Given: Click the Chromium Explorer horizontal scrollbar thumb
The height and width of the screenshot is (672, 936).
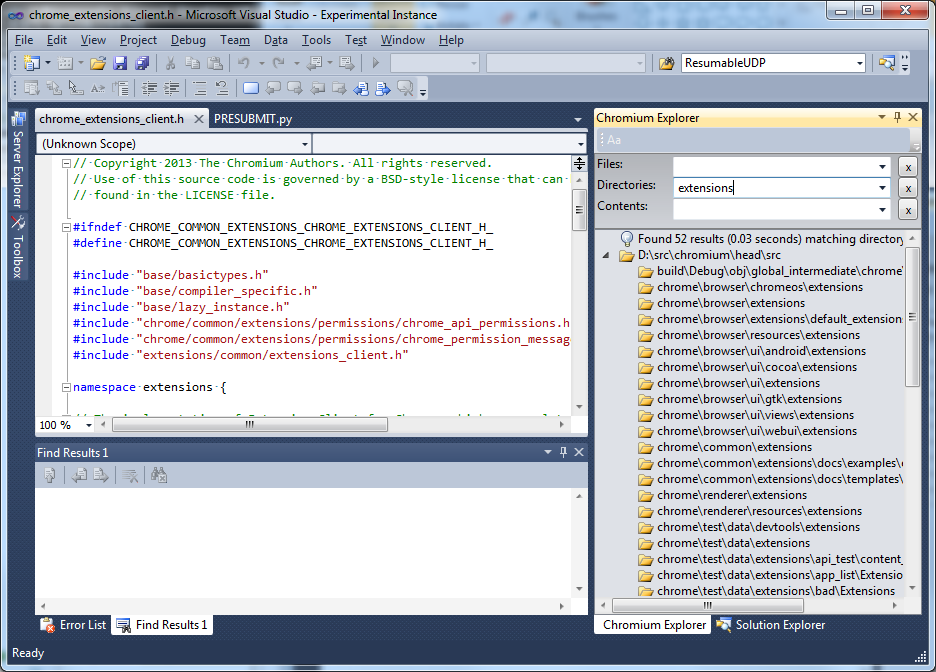Looking at the screenshot, I should click(x=707, y=605).
